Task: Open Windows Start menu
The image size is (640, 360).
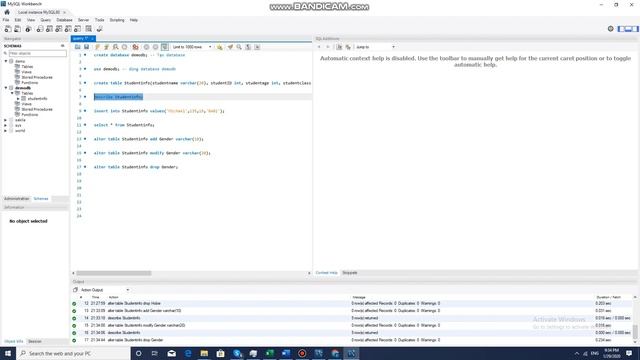Action: (x=8, y=353)
